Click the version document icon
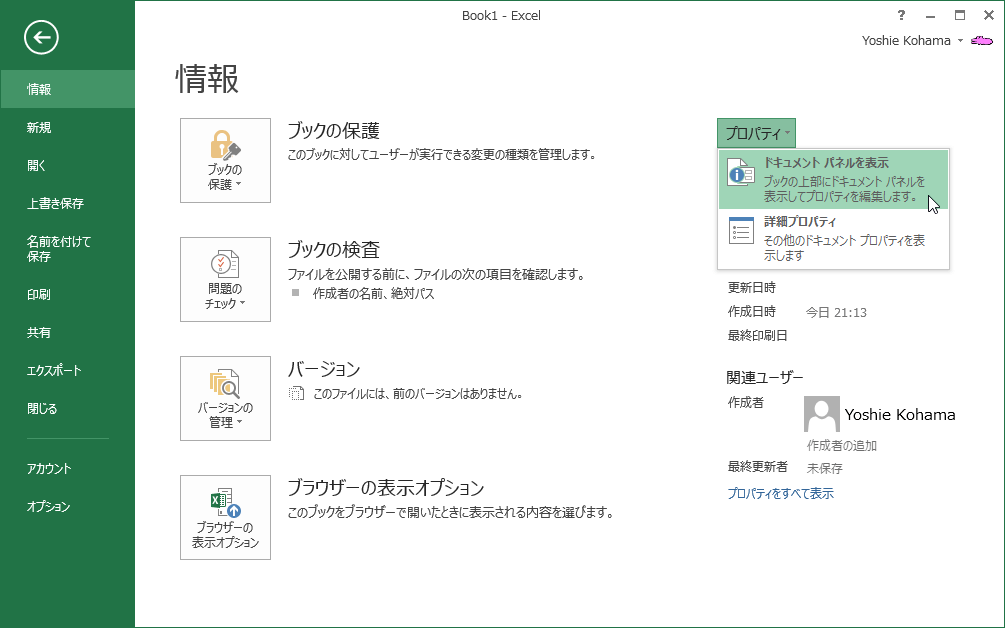Image resolution: width=1005 pixels, height=628 pixels. (296, 393)
